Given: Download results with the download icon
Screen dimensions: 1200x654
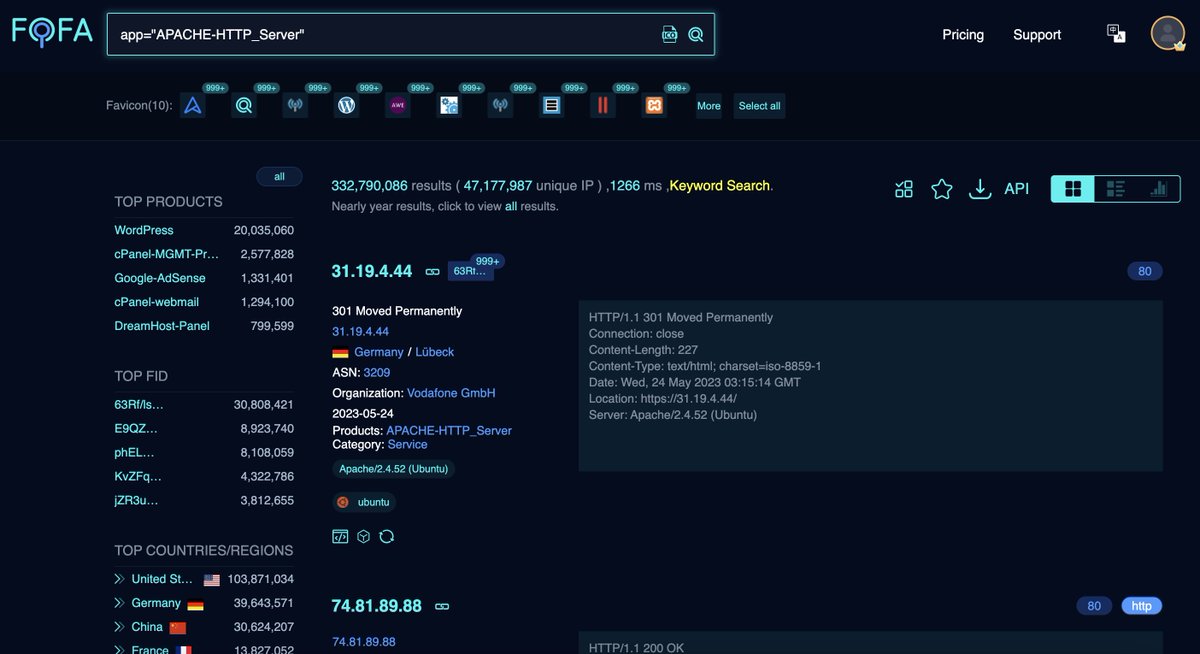Looking at the screenshot, I should point(980,189).
